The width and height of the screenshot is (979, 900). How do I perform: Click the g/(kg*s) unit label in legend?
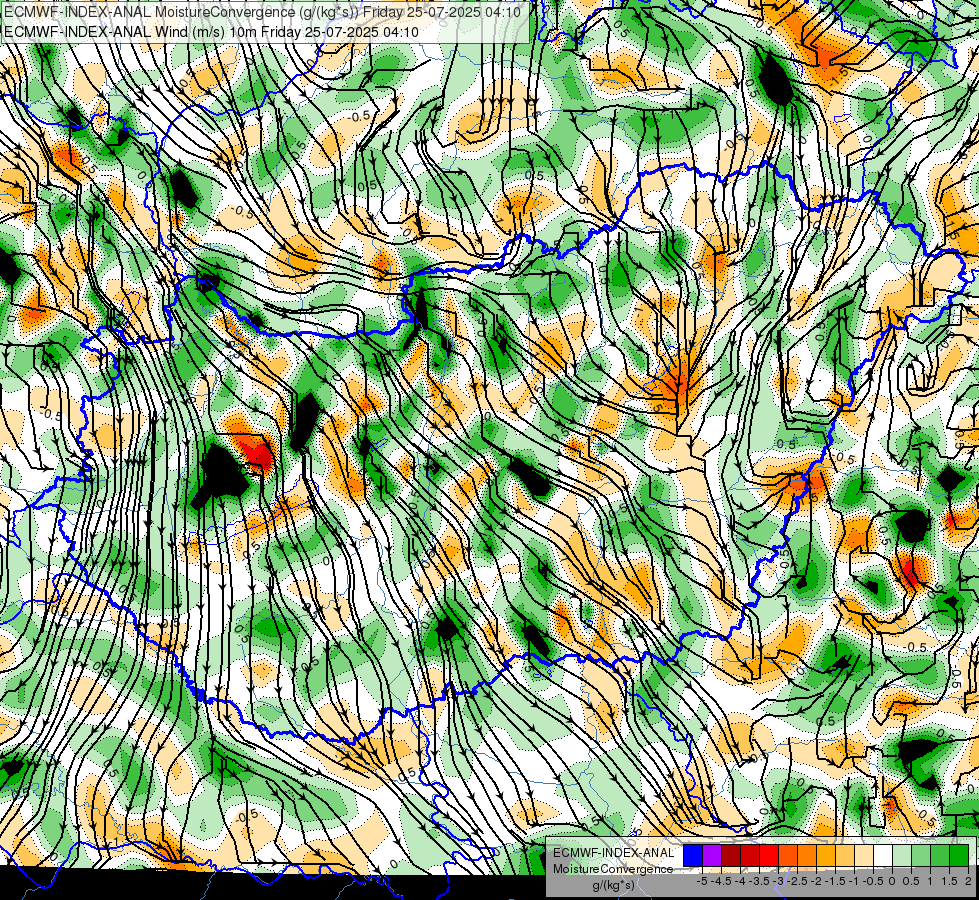pyautogui.click(x=614, y=884)
